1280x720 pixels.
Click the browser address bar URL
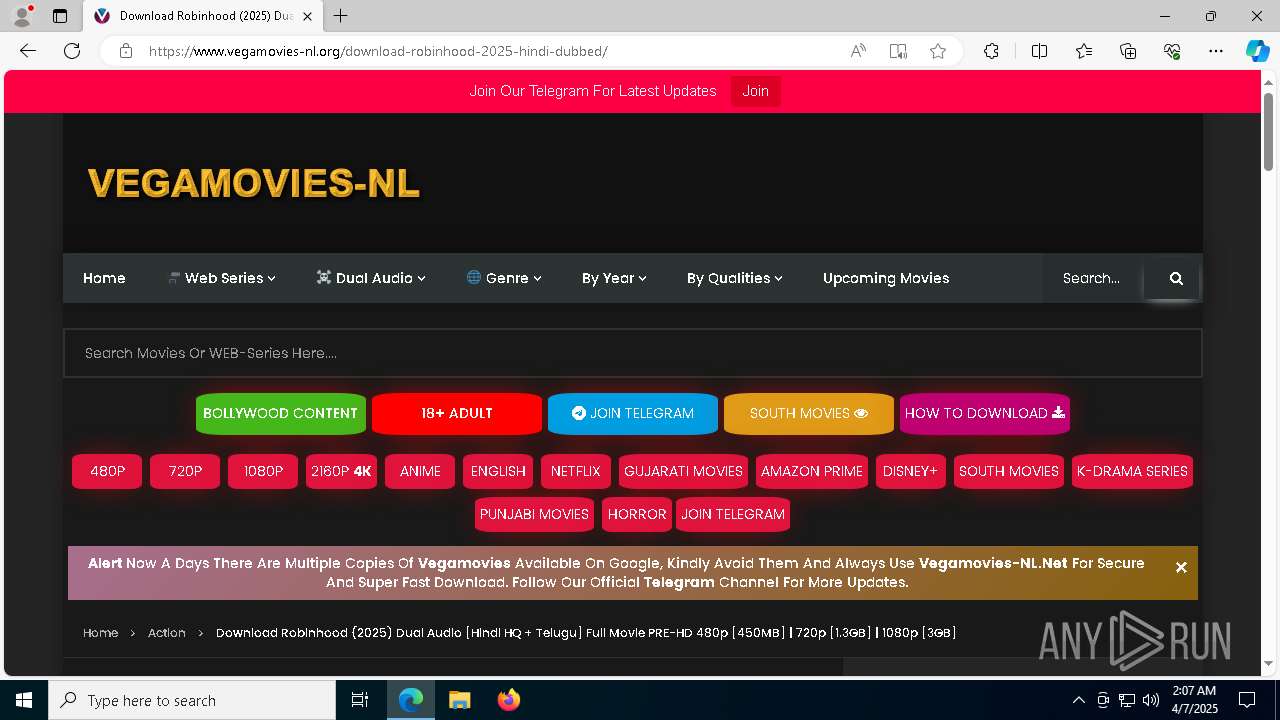pyautogui.click(x=378, y=51)
